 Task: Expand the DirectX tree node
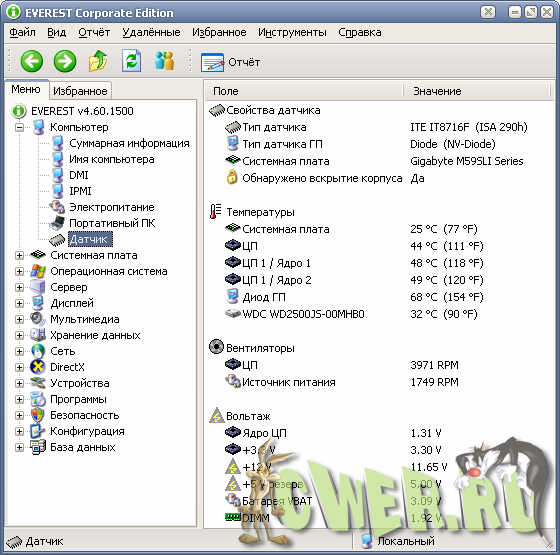point(19,367)
